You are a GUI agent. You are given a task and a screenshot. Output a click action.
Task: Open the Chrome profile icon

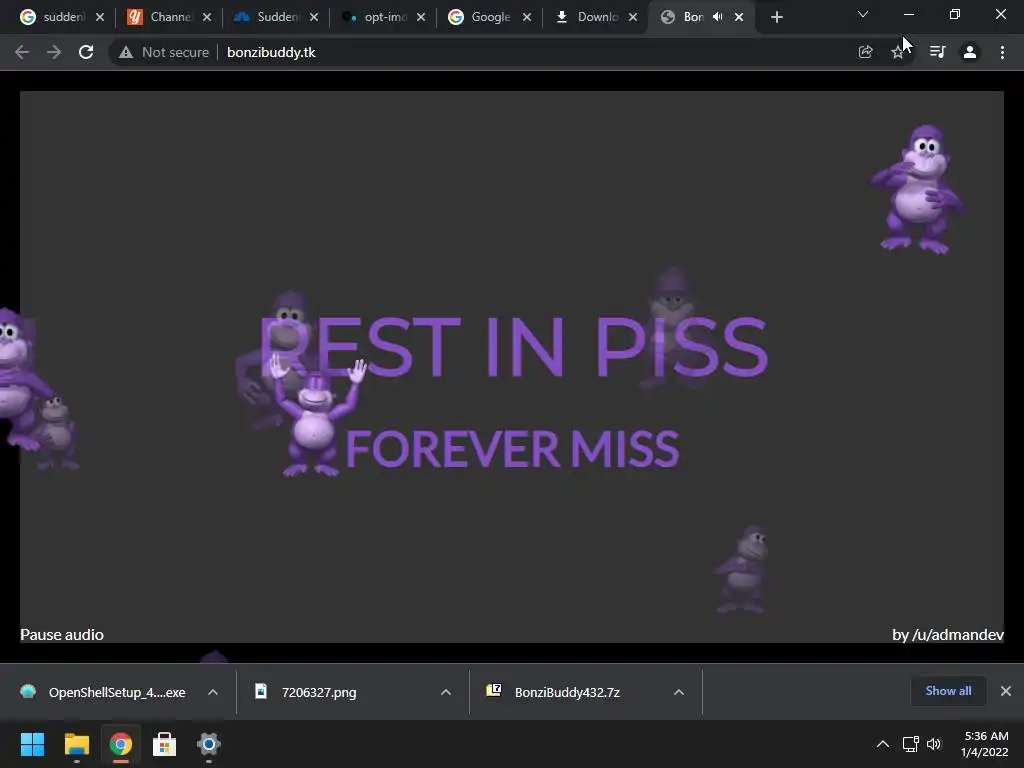[970, 52]
